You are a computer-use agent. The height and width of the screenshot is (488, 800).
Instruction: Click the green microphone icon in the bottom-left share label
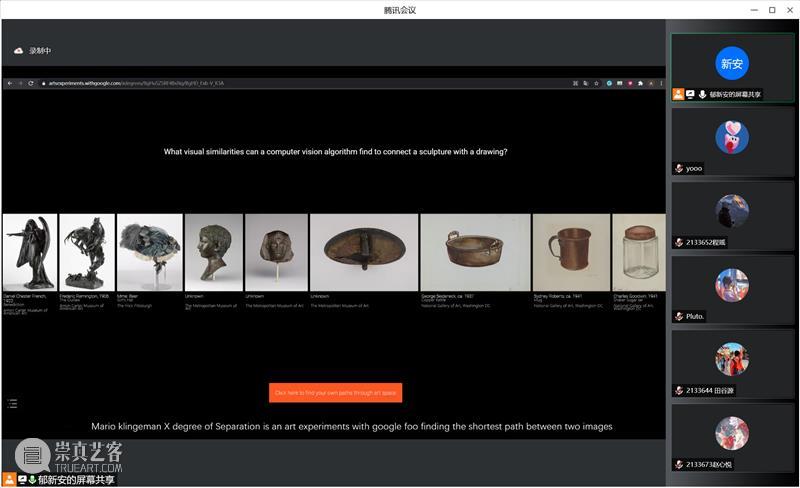[32, 480]
